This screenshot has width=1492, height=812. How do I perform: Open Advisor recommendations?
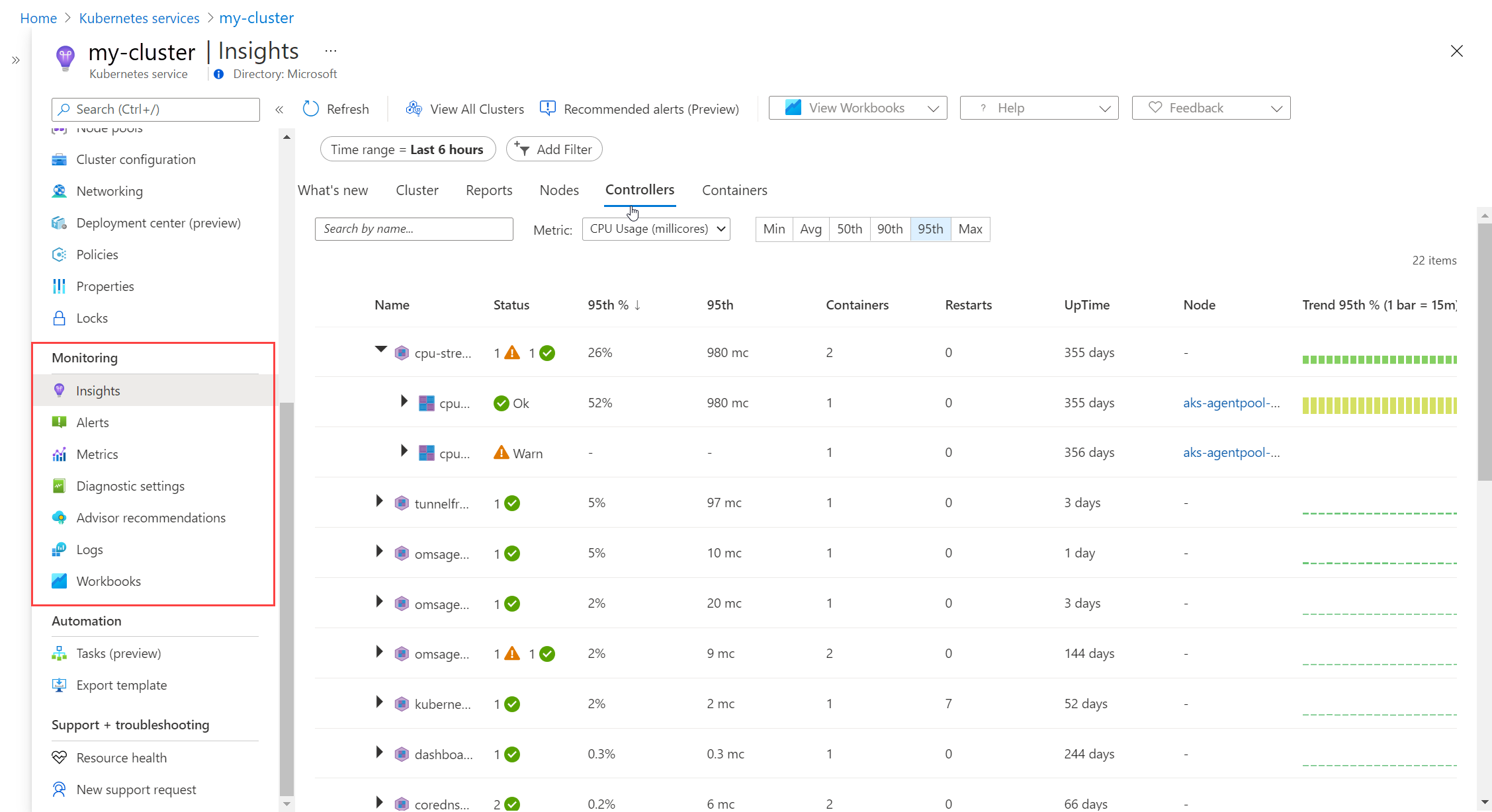(x=150, y=518)
